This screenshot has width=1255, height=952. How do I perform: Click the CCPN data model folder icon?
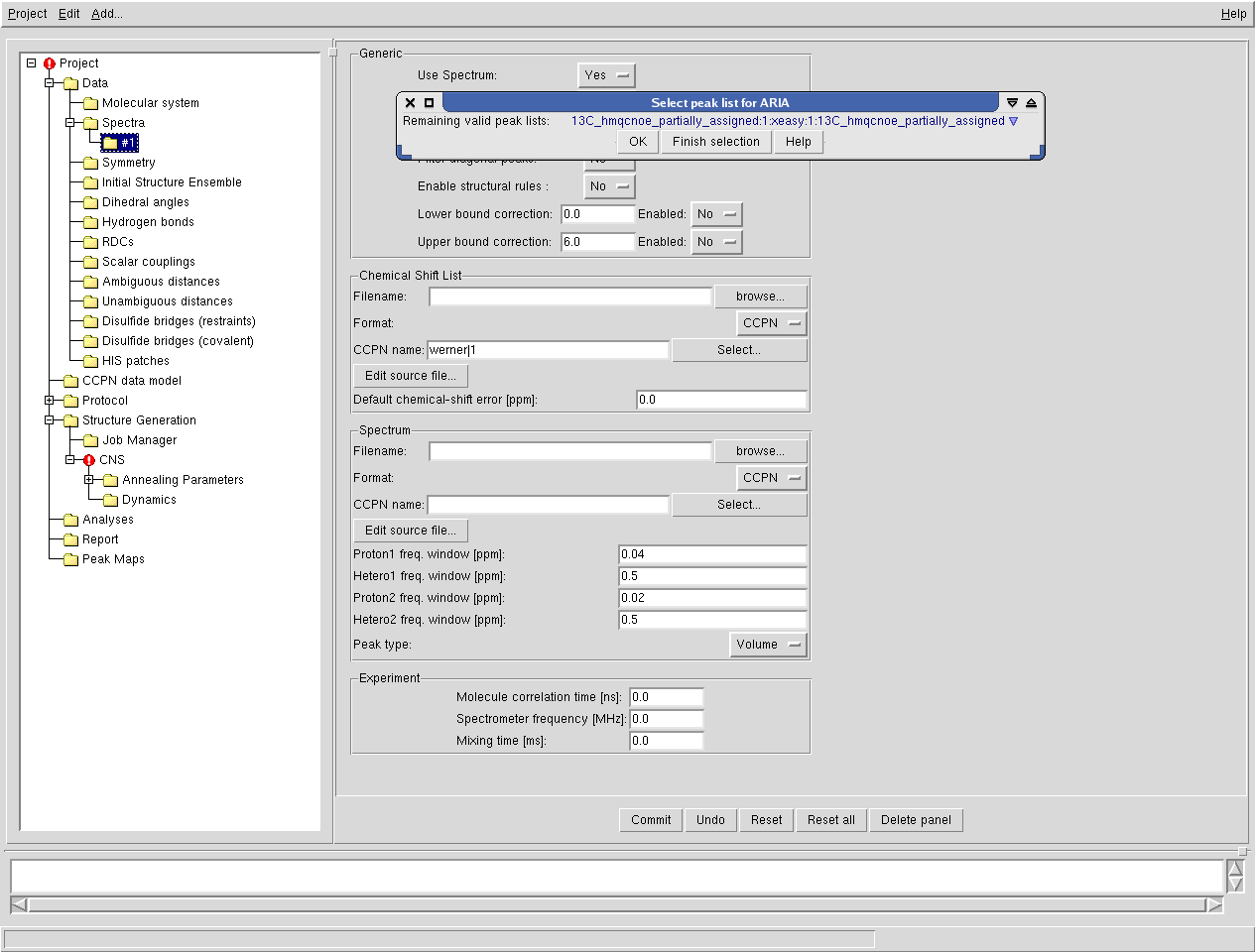[x=70, y=381]
